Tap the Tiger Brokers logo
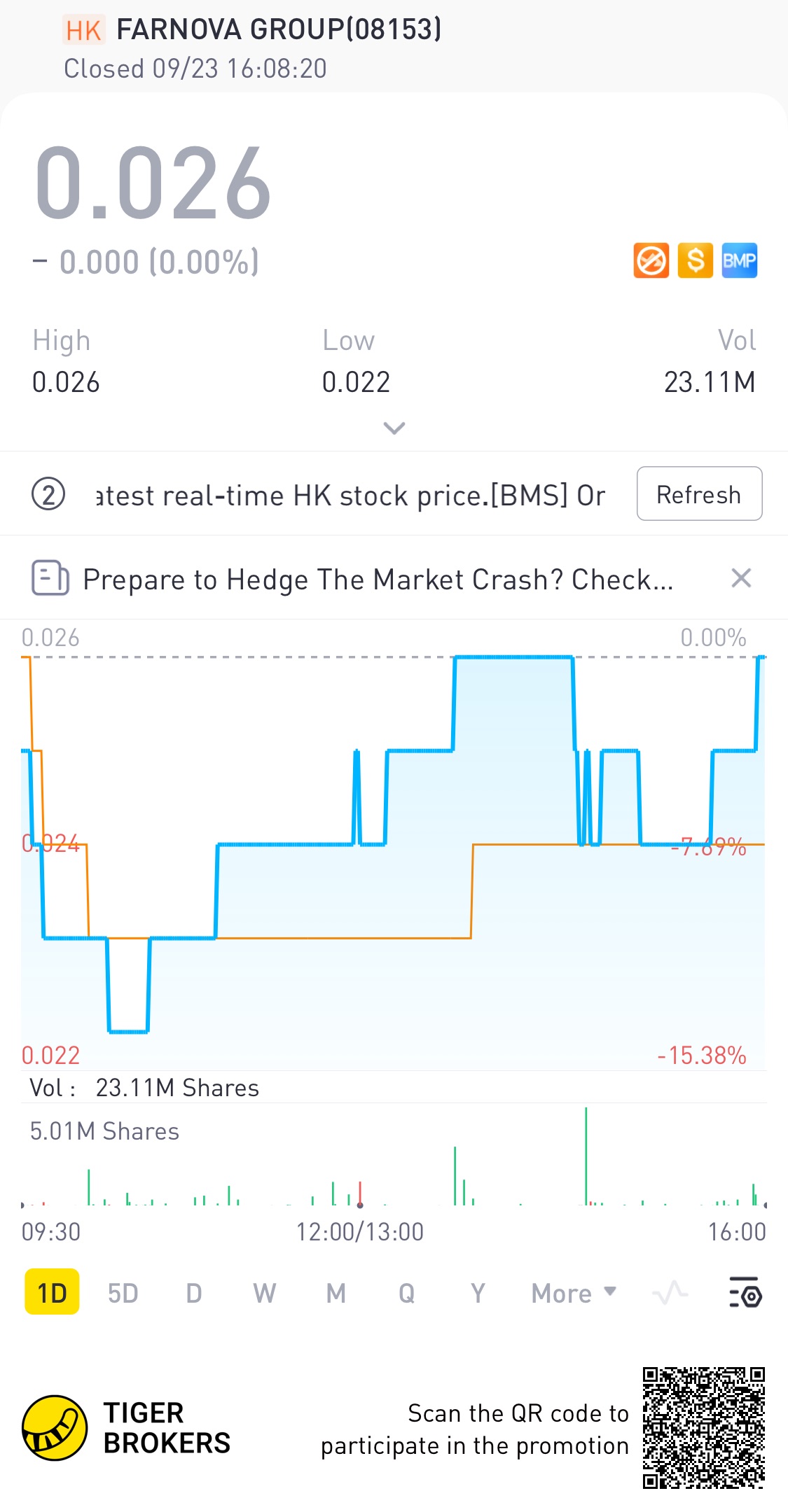The width and height of the screenshot is (788, 1512). point(55,1428)
